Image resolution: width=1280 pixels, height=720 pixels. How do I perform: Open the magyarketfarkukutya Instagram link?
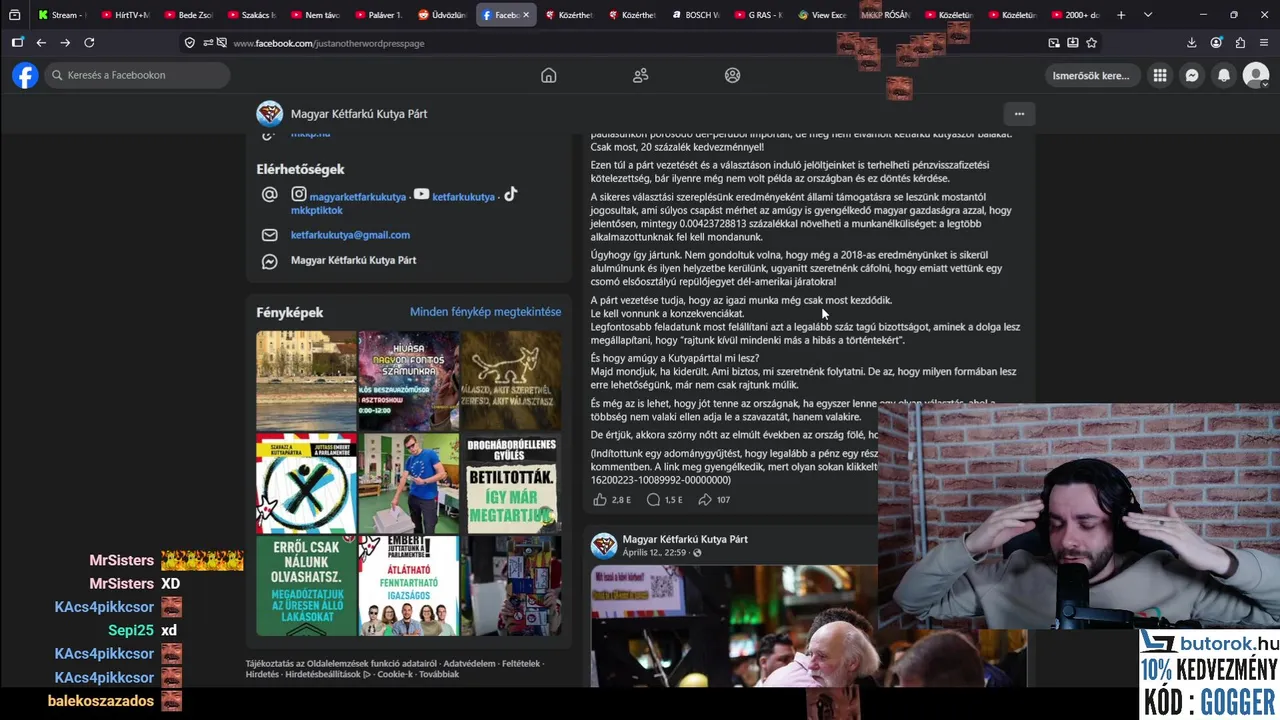point(357,197)
